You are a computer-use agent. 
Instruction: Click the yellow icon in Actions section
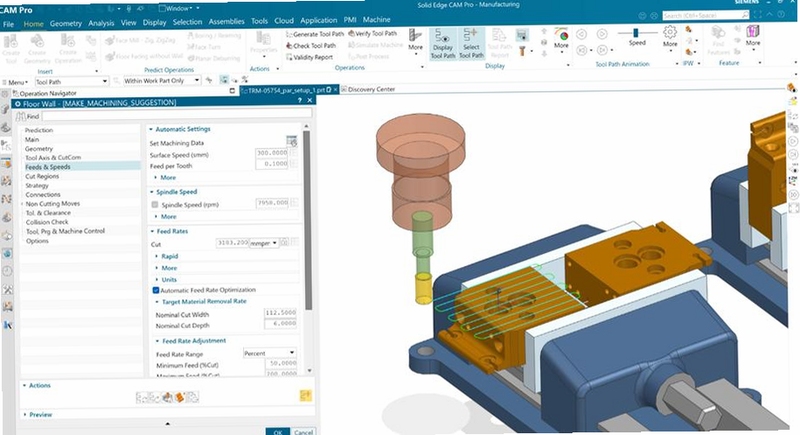(305, 395)
